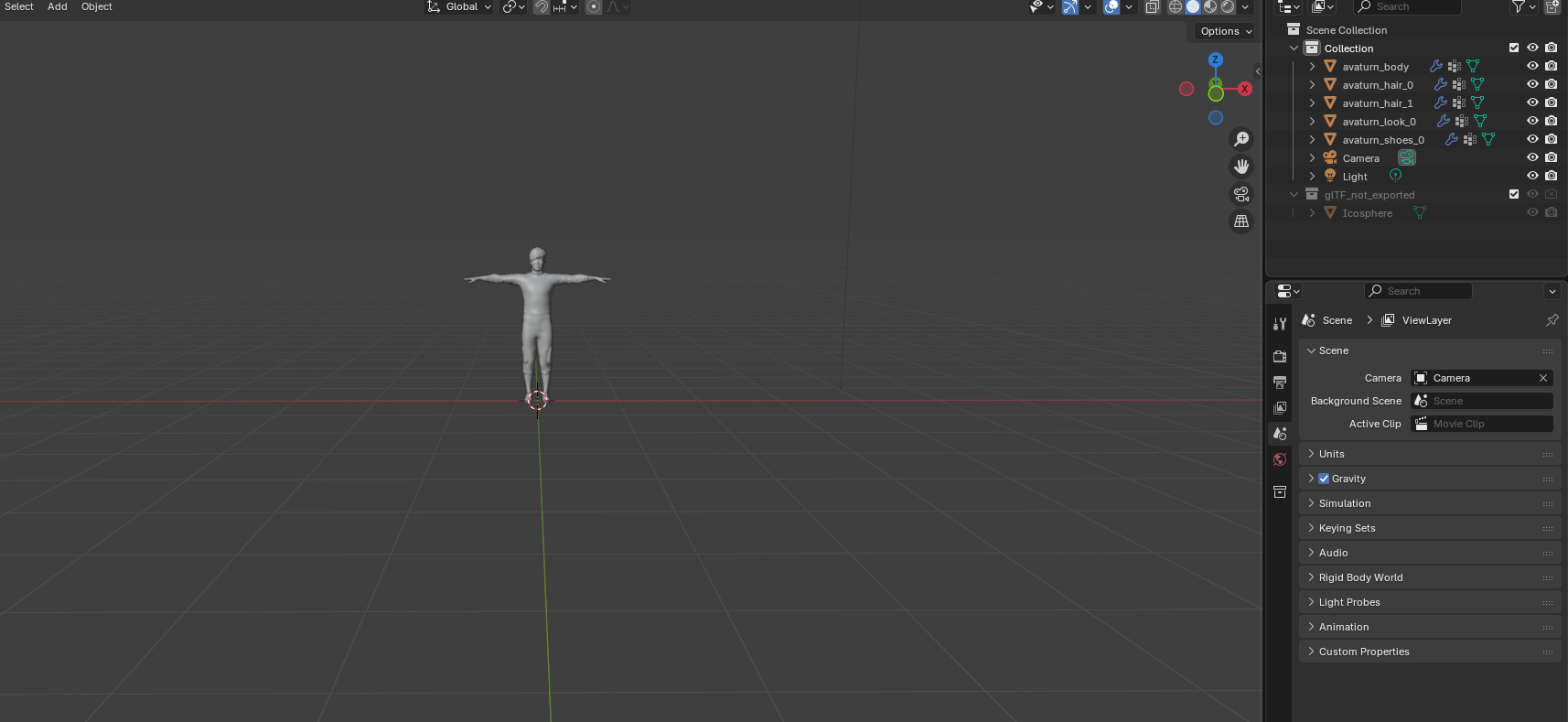The image size is (1568, 722).
Task: Toggle the snapping magnet icon
Action: tap(542, 7)
